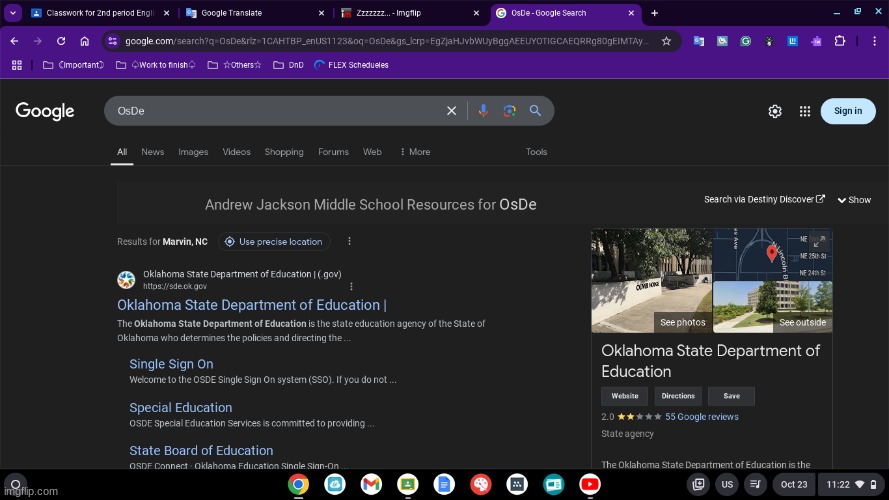Click the Sign in button
889x500 pixels.
point(847,111)
